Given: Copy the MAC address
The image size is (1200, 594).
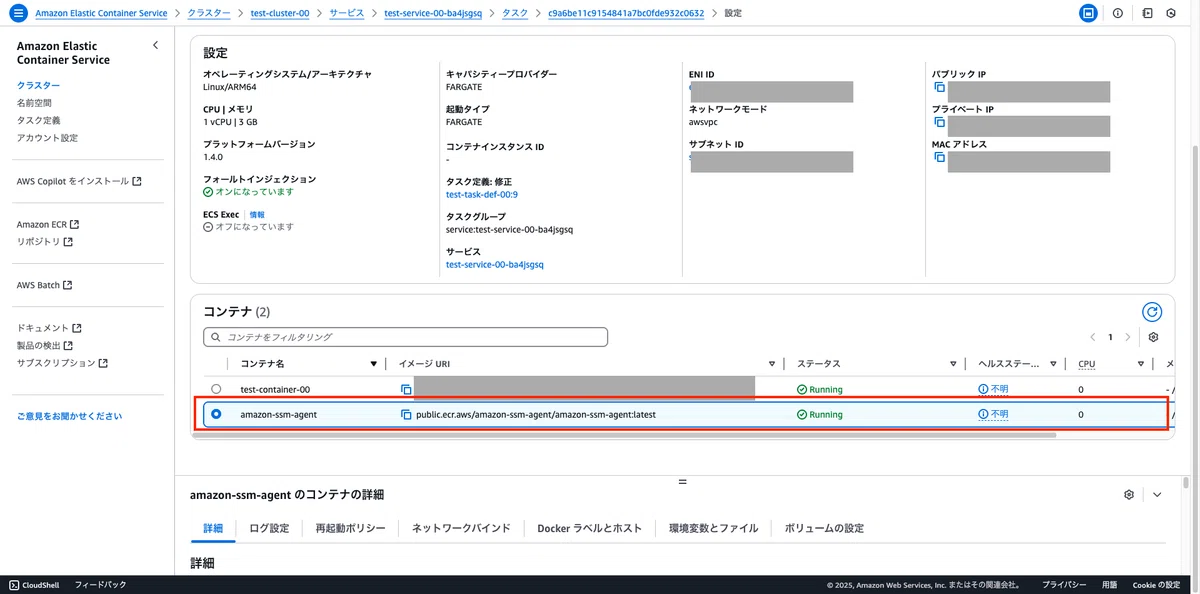Looking at the screenshot, I should pos(939,157).
